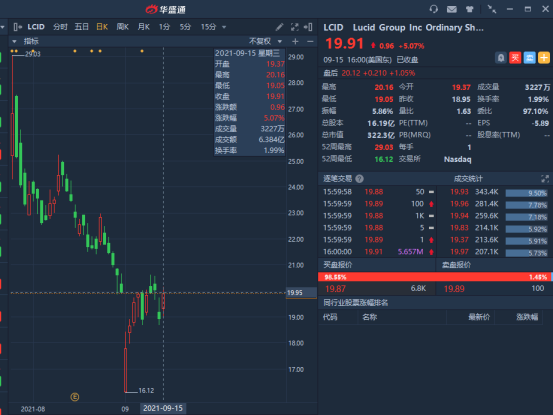Image resolution: width=553 pixels, height=415 pixels.
Task: Open the far-left panel dropdown arrow
Action: coord(3,27)
